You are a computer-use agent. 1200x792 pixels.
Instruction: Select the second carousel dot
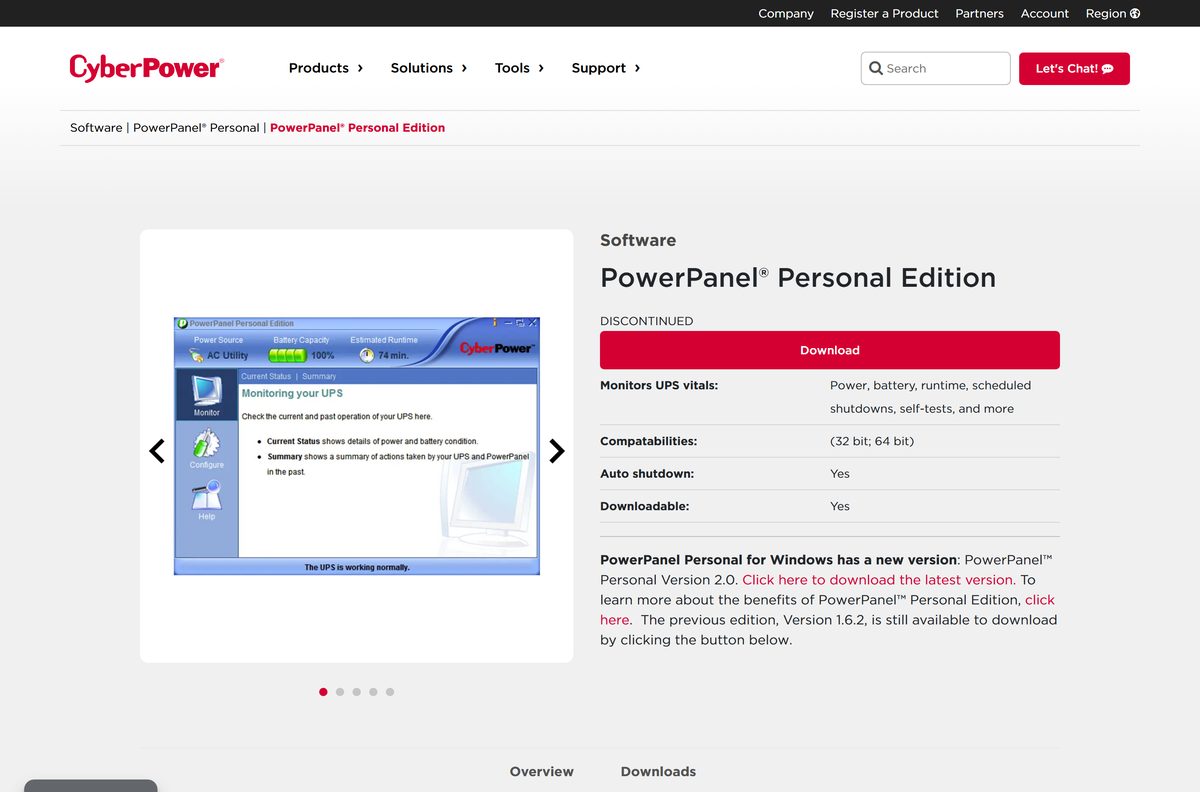(x=340, y=692)
